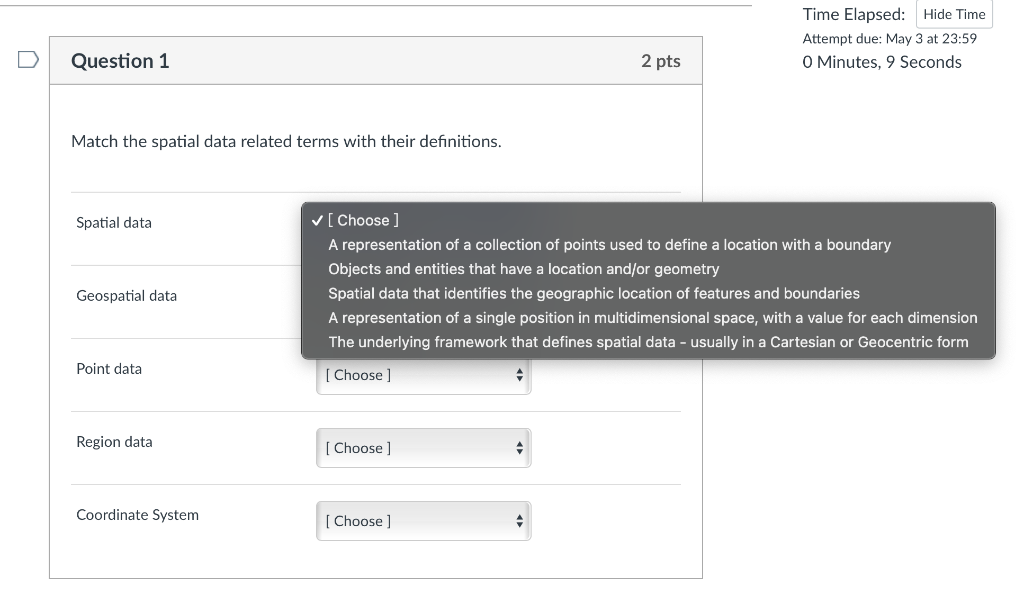The image size is (1024, 594).
Task: Click the 'Region data' term label
Action: coord(114,442)
